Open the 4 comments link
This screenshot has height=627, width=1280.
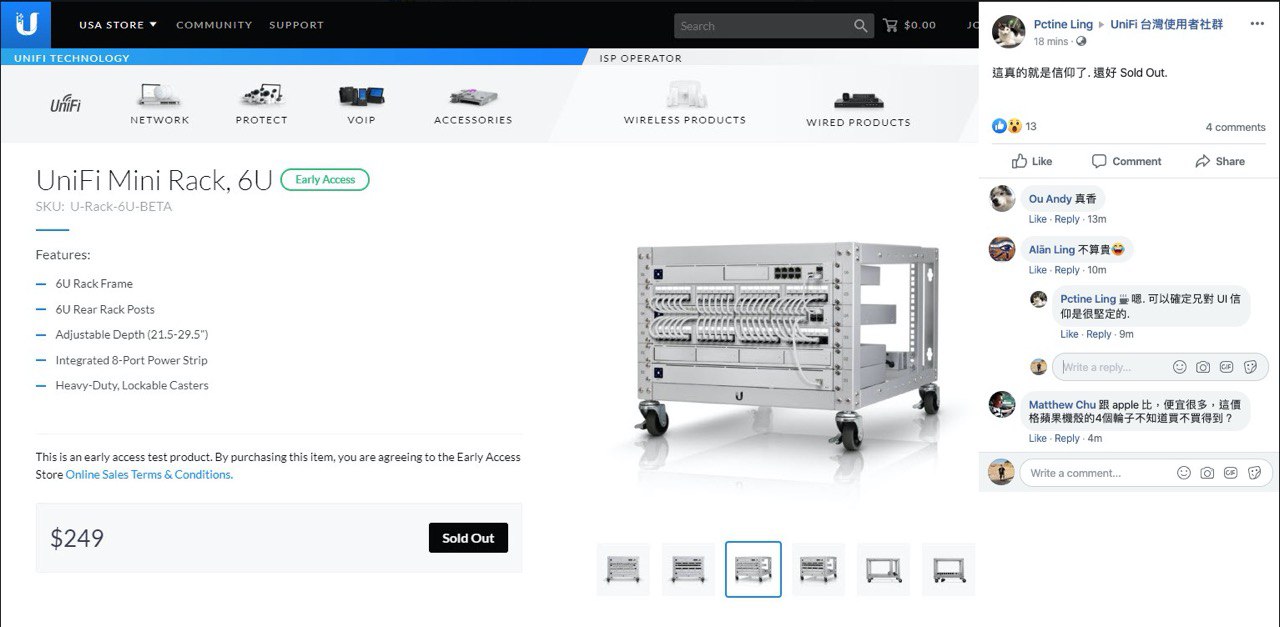(1235, 127)
